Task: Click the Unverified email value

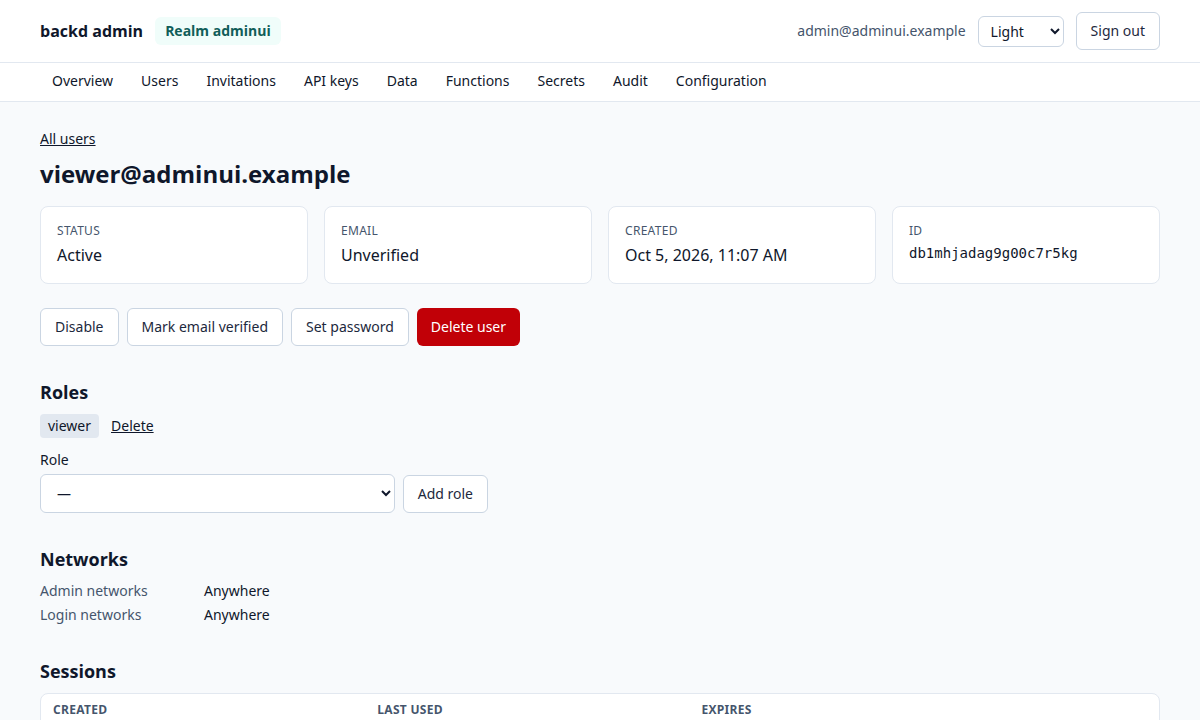Action: [380, 255]
